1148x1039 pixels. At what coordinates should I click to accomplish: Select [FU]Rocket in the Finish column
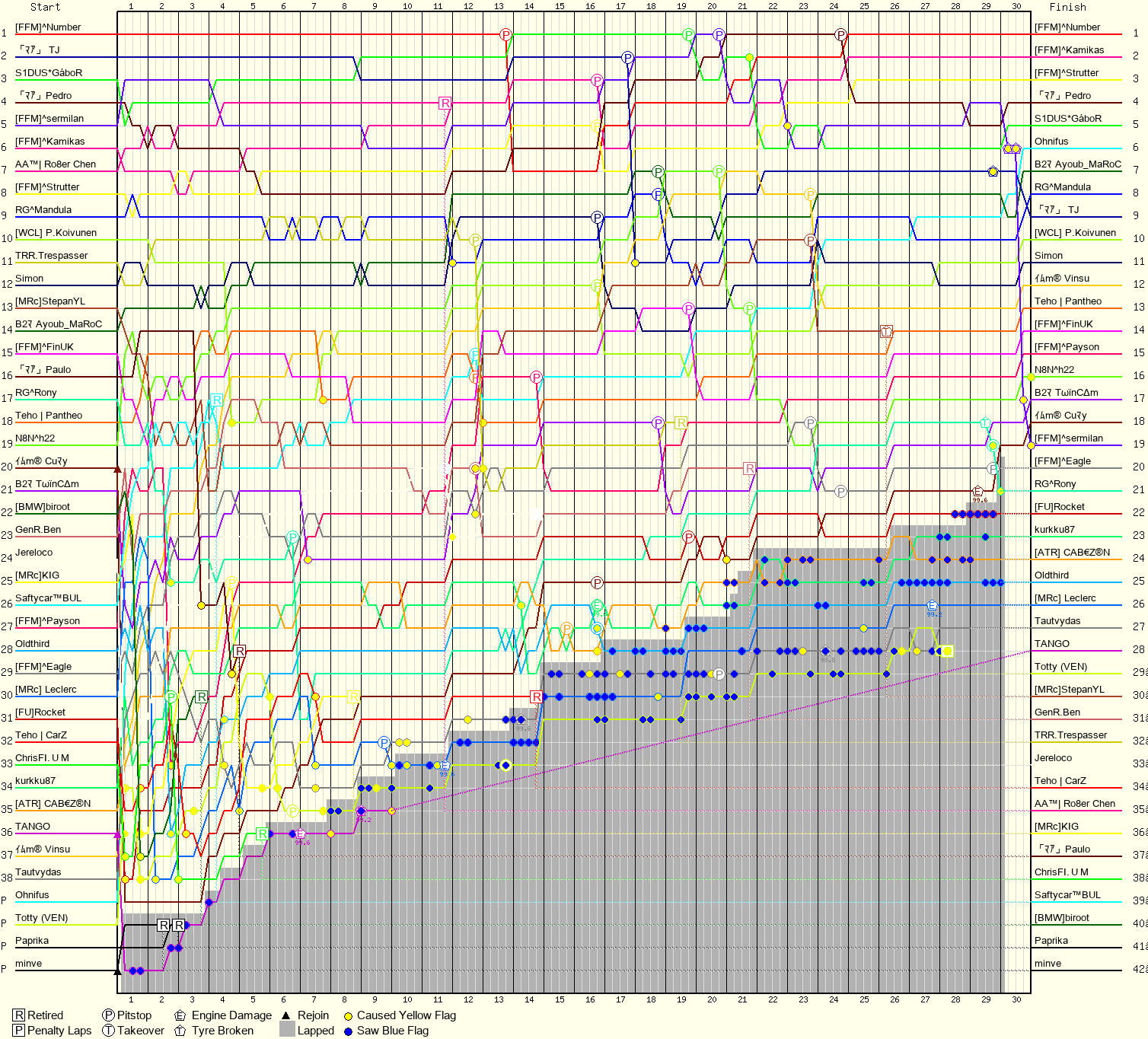click(1060, 507)
